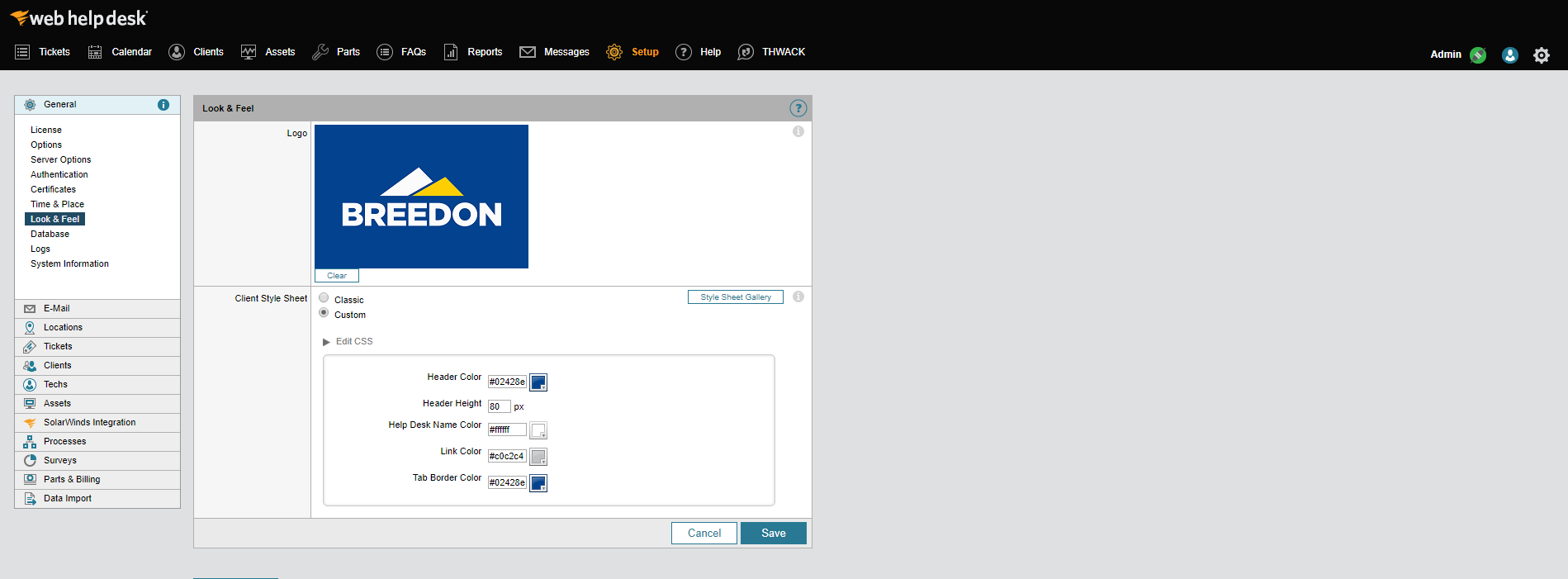Click the Help question mark icon in navigation
This screenshot has height=579, width=1568.
coord(684,52)
